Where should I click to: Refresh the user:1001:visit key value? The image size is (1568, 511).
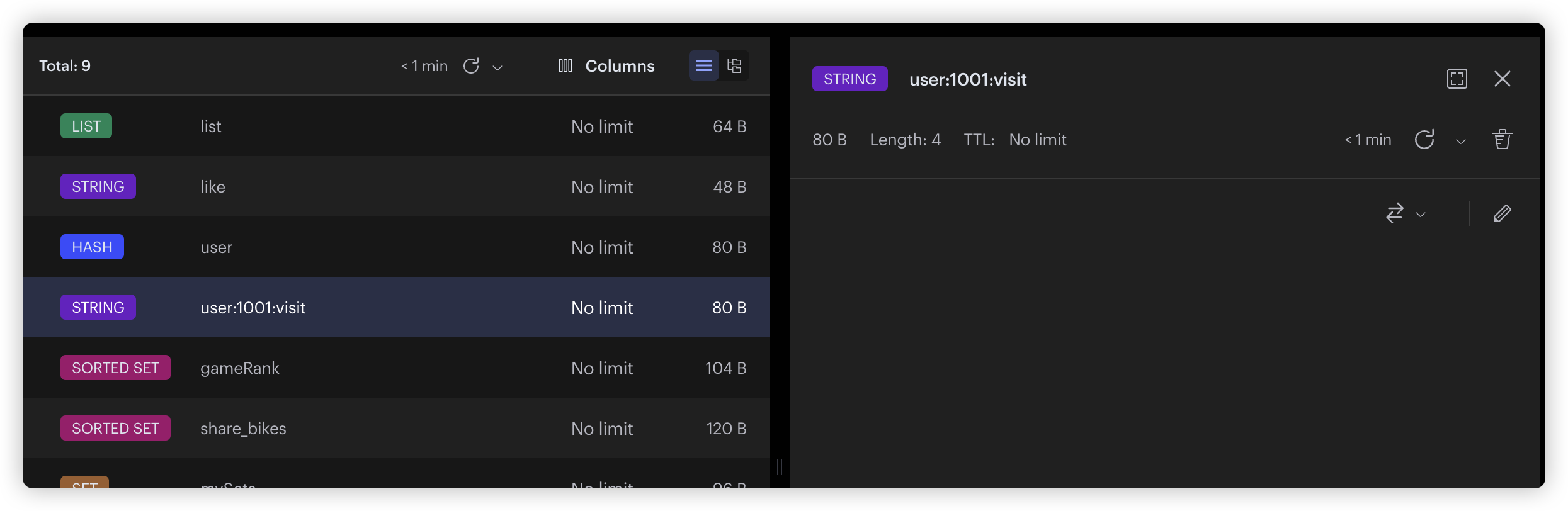1424,140
